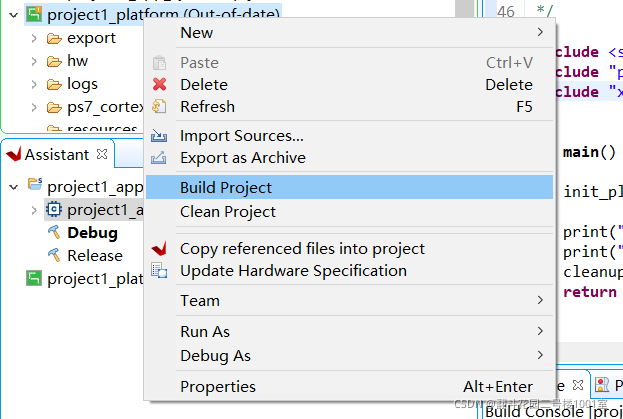Screen dimensions: 623x419
Task: Click the Refresh icon in context menu
Action: click(159, 106)
